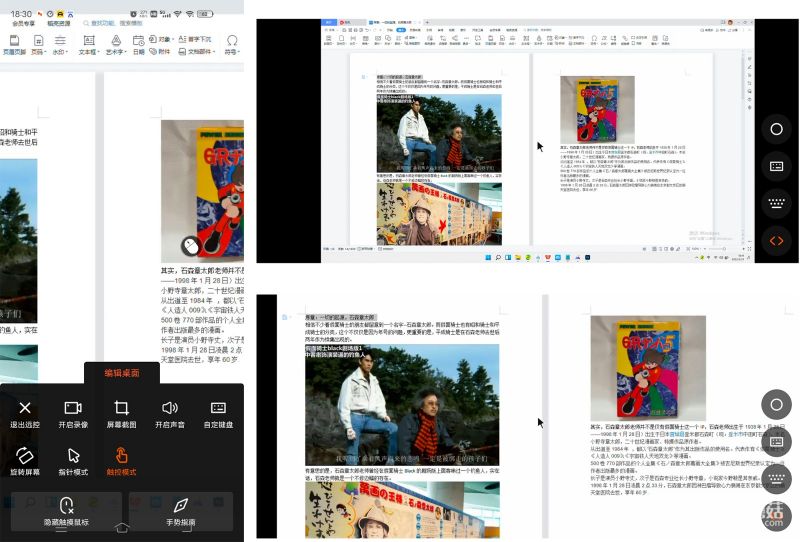
Task: Expand the 水印 dropdown arrow
Action: pyautogui.click(x=67, y=52)
